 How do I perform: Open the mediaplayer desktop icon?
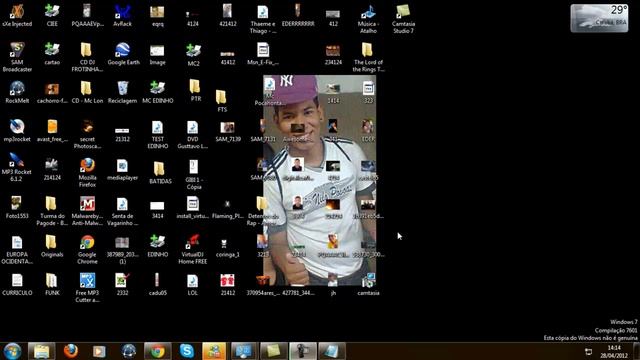tap(122, 169)
